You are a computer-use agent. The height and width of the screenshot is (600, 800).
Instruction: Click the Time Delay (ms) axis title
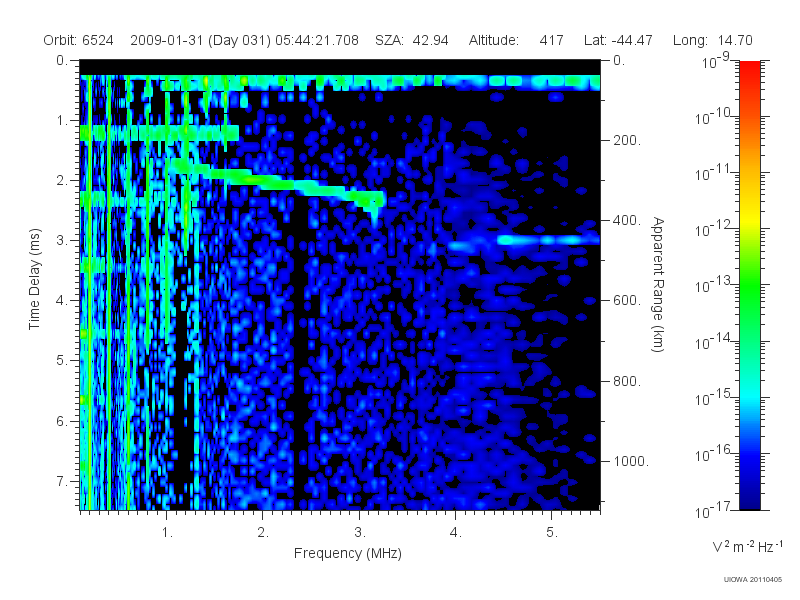pyautogui.click(x=34, y=279)
